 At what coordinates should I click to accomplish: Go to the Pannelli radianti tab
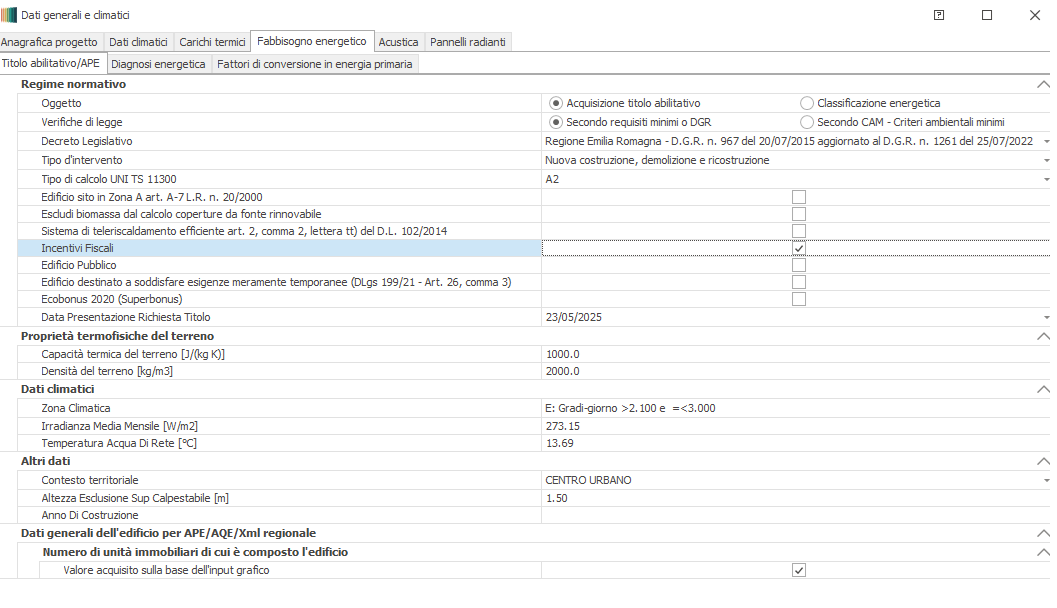point(468,42)
